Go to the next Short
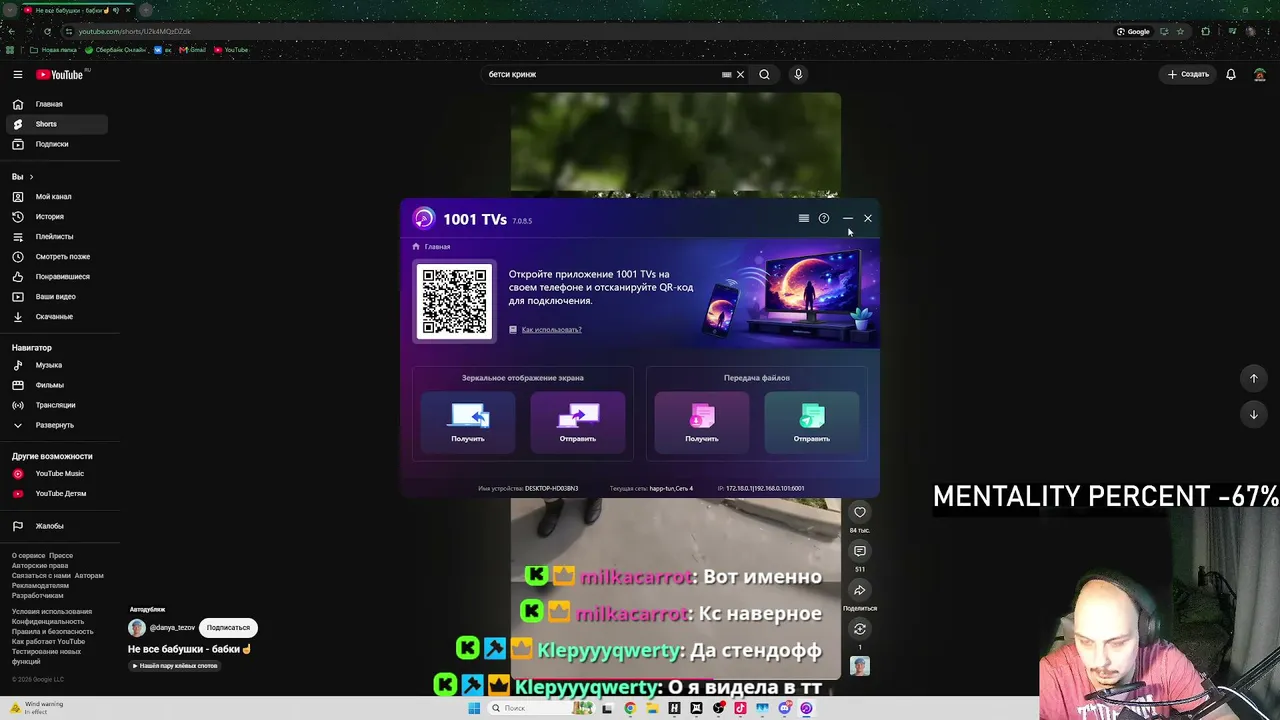Image resolution: width=1280 pixels, height=720 pixels. [x=1254, y=414]
